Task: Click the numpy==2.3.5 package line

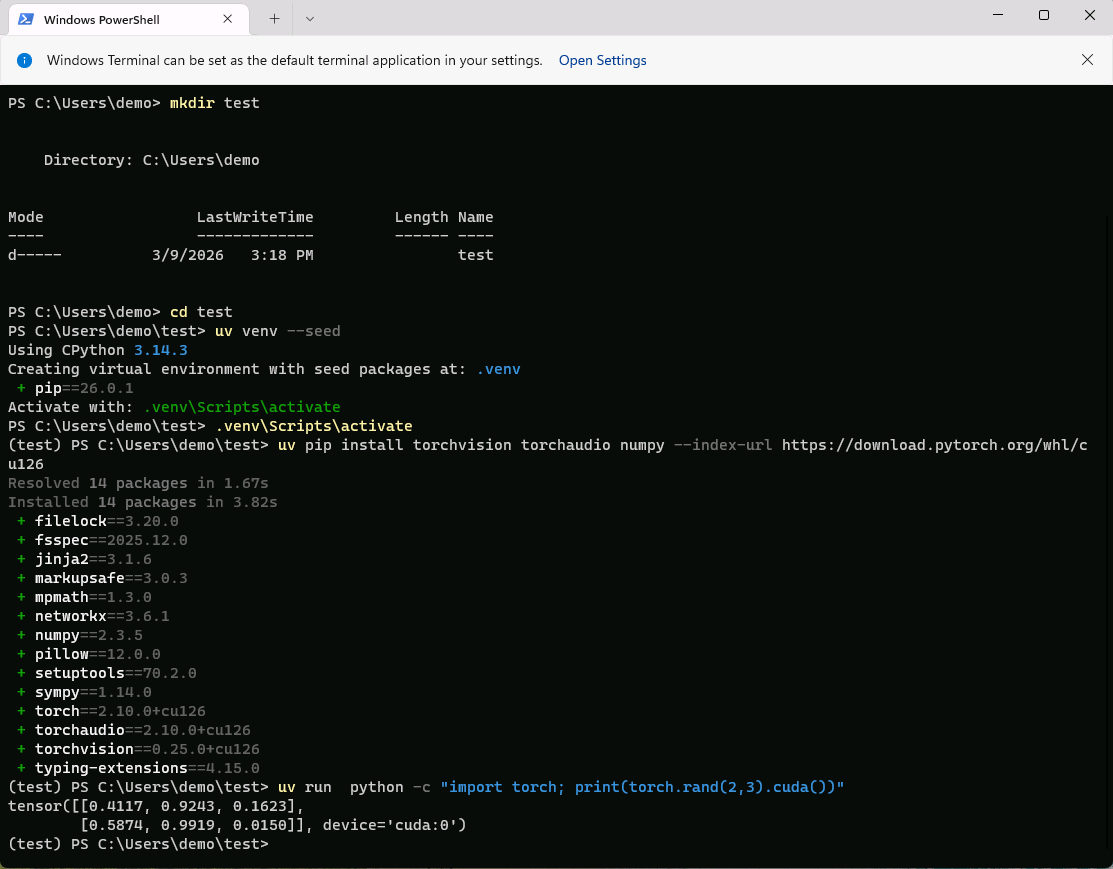Action: (88, 635)
